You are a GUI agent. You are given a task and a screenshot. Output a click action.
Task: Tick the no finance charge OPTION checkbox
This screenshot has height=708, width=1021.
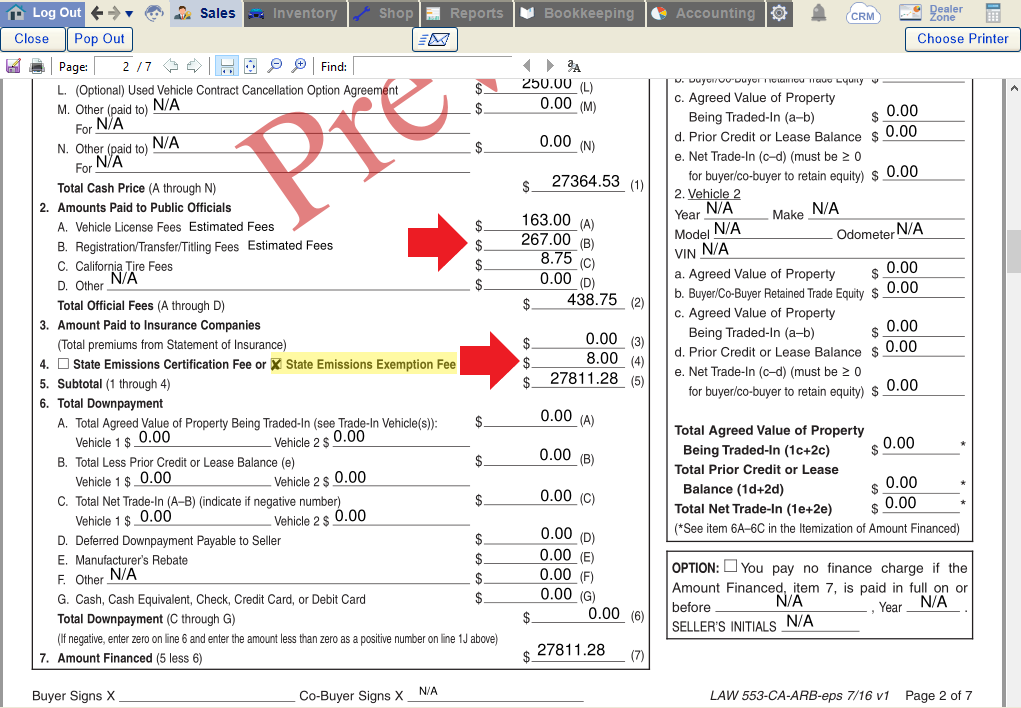[731, 567]
